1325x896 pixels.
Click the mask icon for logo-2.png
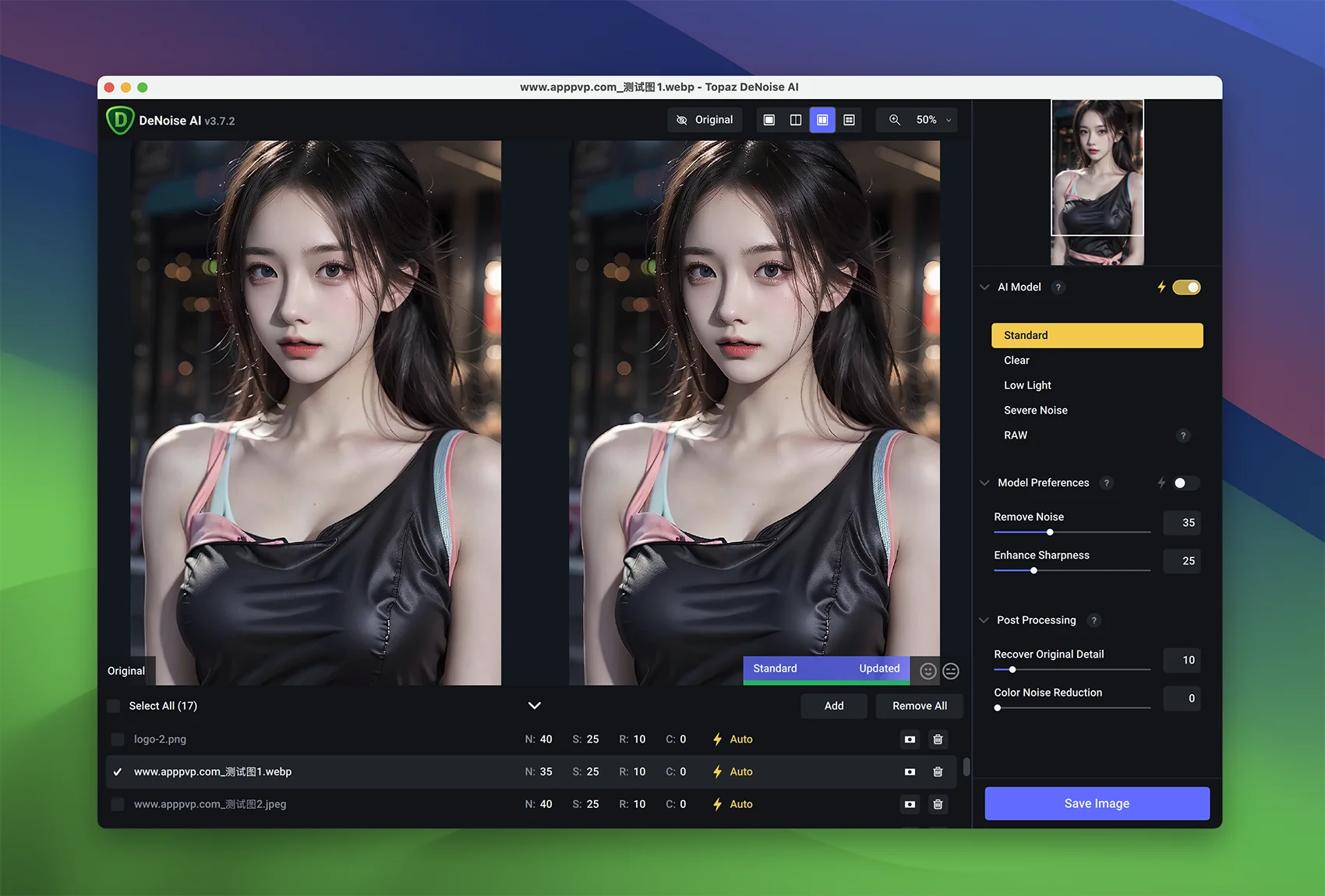point(910,739)
